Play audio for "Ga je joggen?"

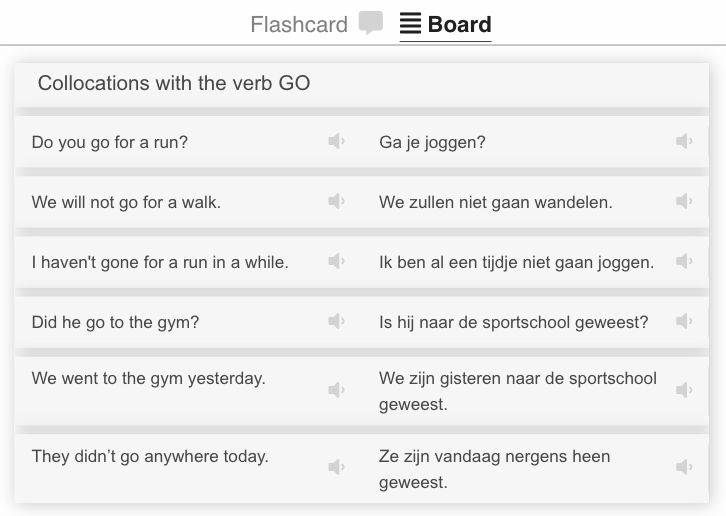[x=684, y=141]
